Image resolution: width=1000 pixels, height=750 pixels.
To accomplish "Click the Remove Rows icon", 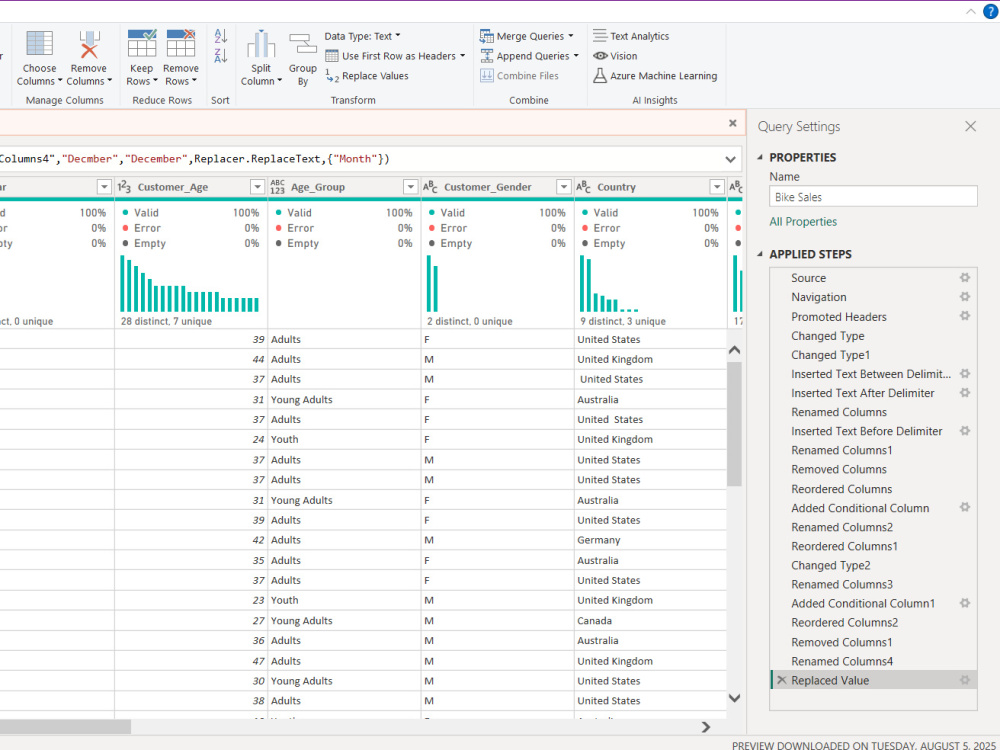I will [x=181, y=43].
